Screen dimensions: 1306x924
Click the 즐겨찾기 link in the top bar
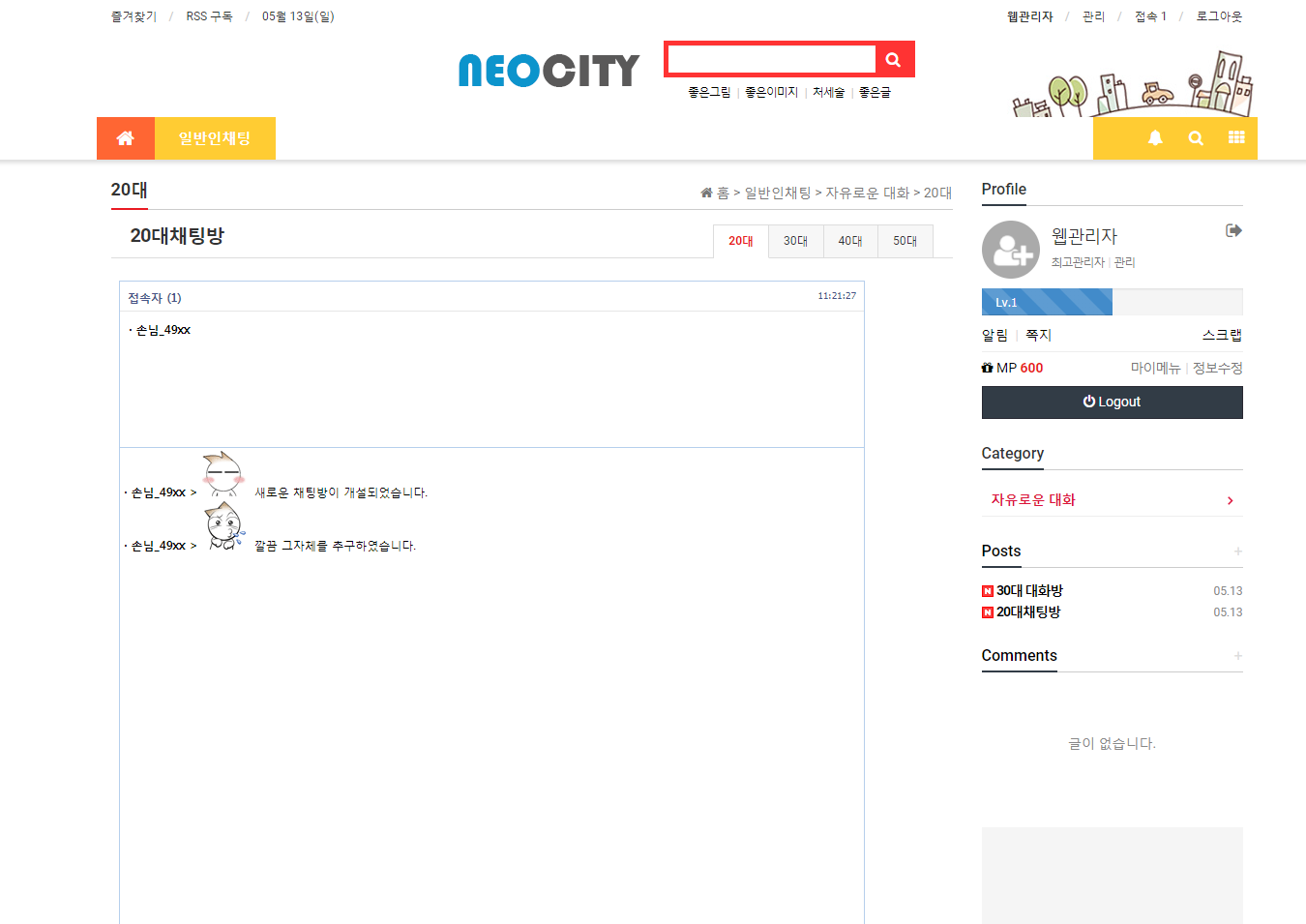(134, 16)
